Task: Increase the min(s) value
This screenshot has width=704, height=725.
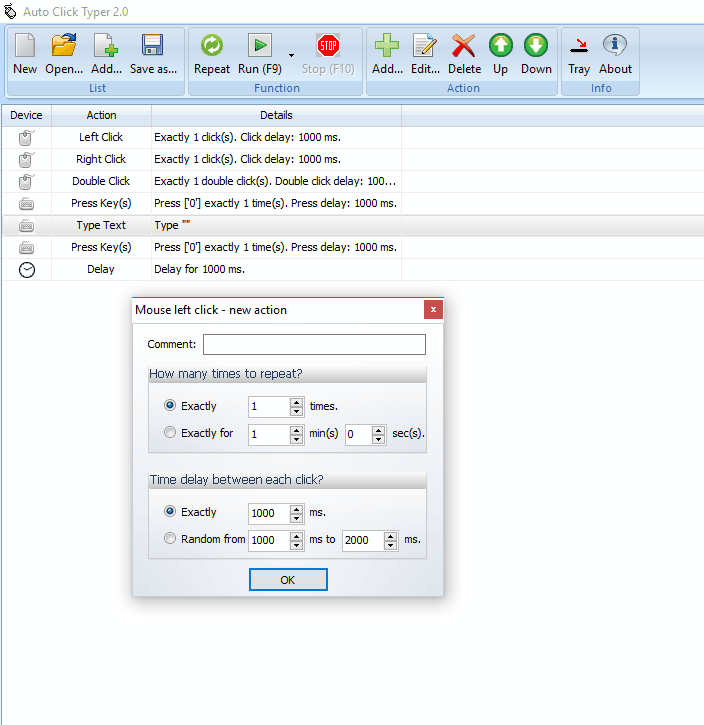Action: (x=297, y=430)
